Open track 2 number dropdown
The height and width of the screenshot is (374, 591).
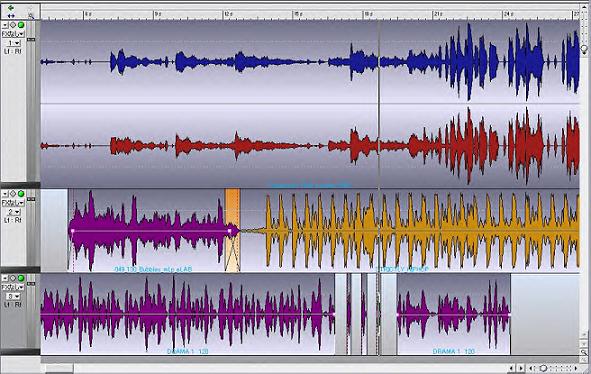pyautogui.click(x=14, y=212)
